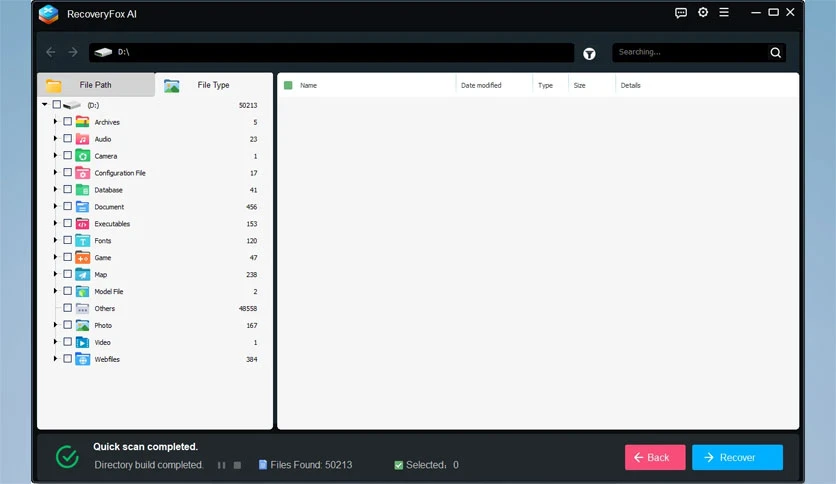This screenshot has height=484, width=836.
Task: Check the Document checkbox
Action: 68,206
